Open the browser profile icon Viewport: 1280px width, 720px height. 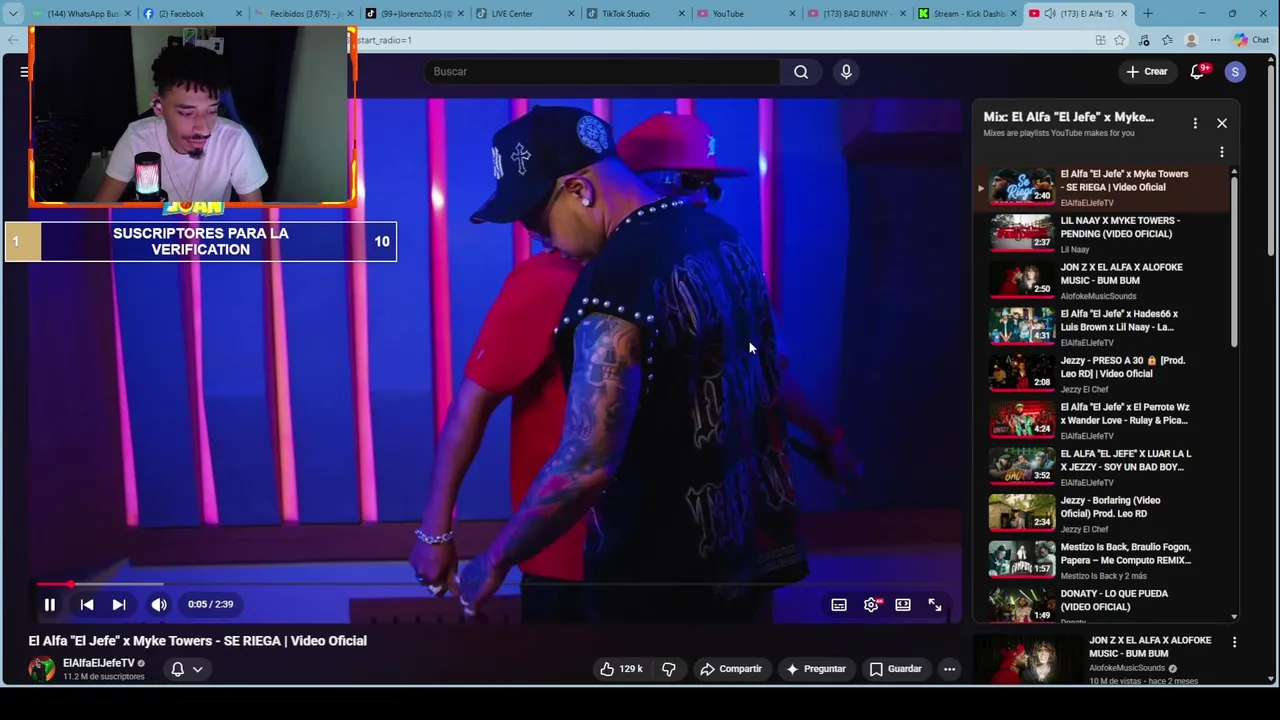coord(1191,40)
